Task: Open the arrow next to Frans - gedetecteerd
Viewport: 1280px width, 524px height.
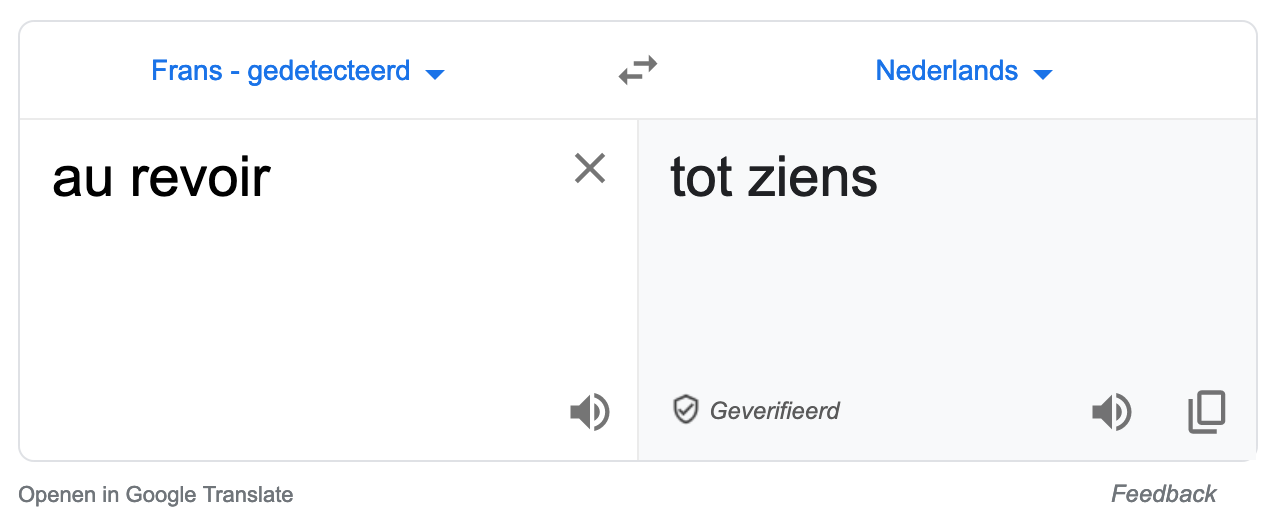Action: [434, 74]
